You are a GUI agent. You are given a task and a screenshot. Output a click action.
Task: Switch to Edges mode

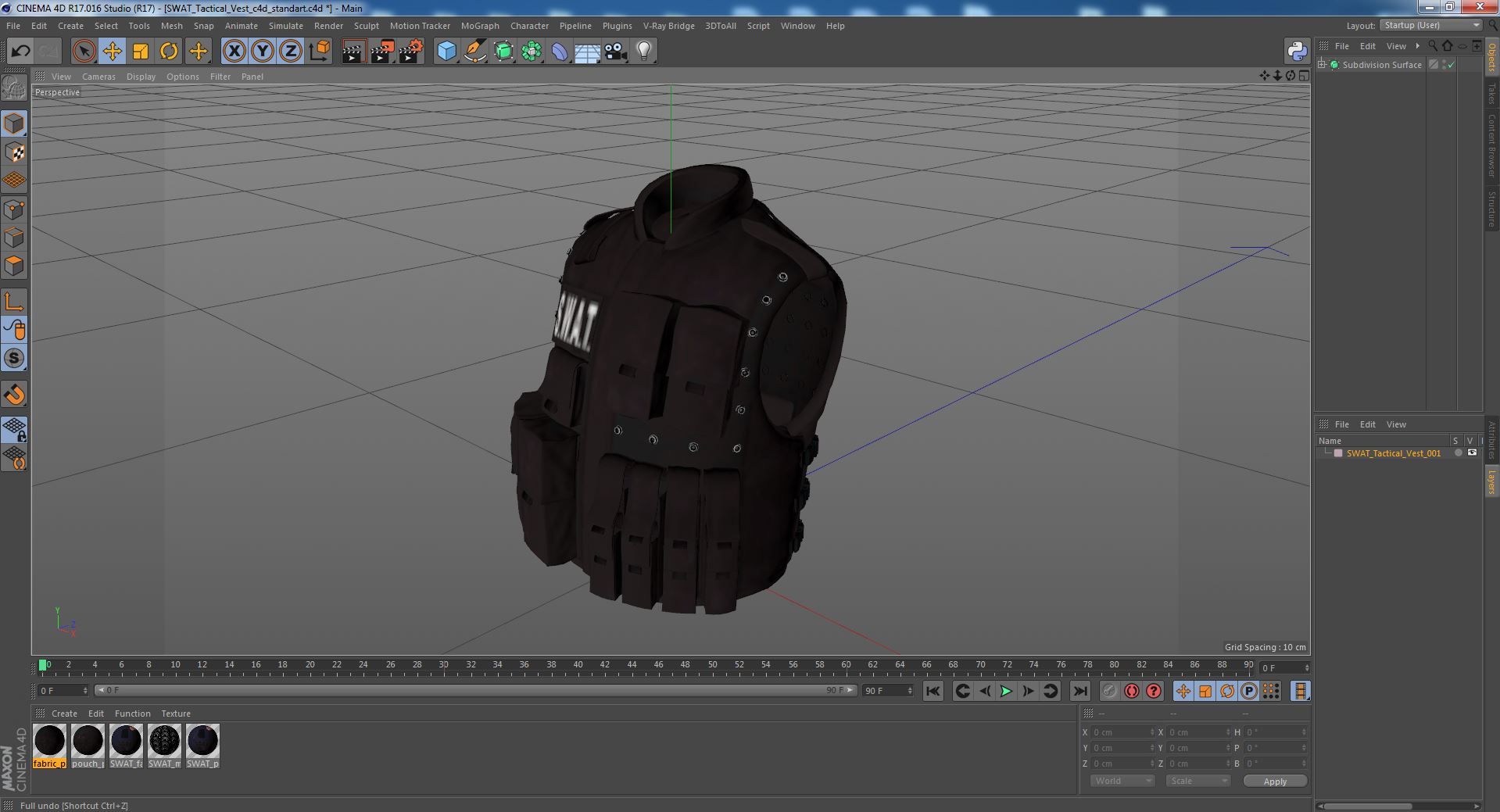14,238
